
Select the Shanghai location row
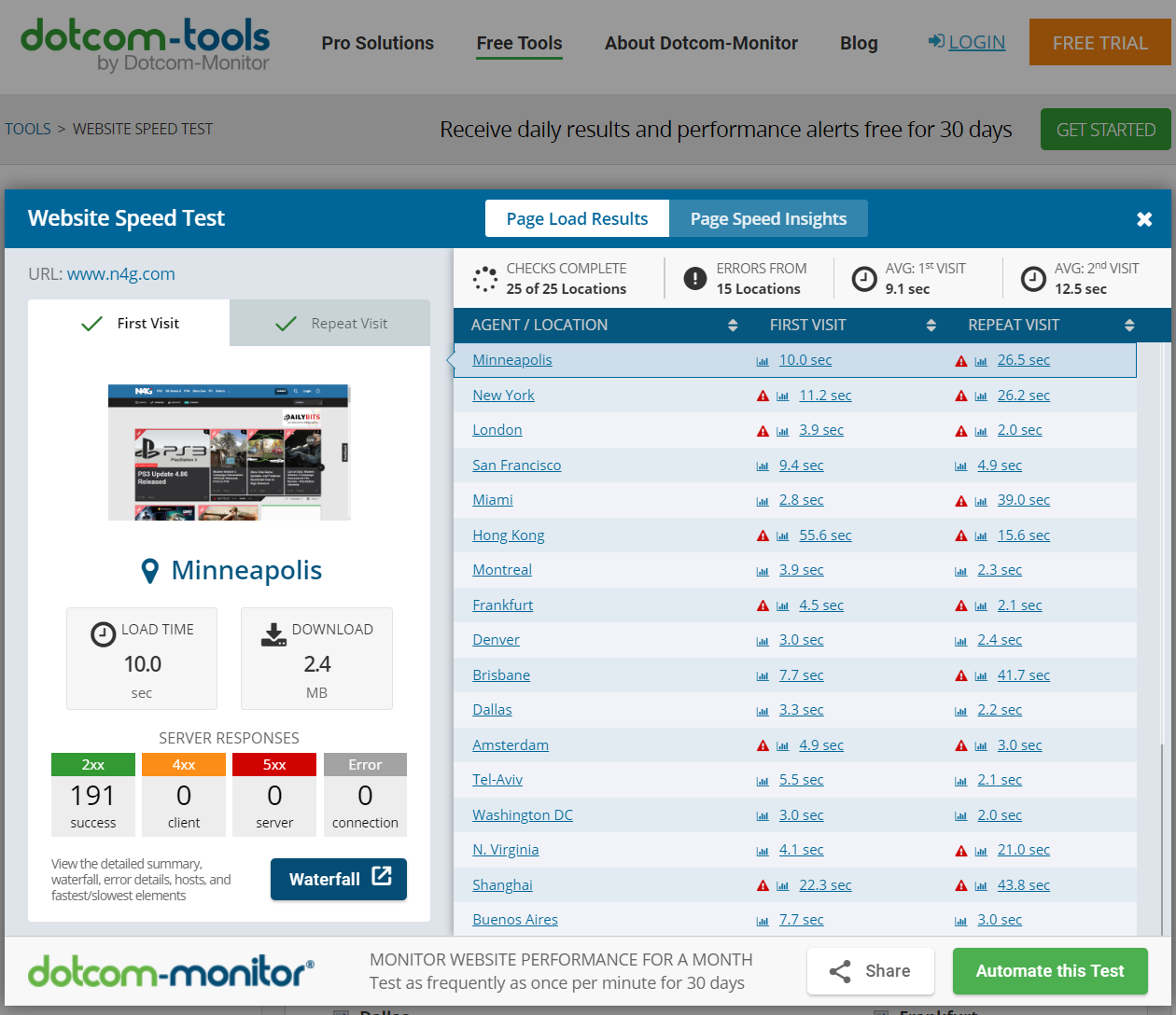[x=795, y=885]
